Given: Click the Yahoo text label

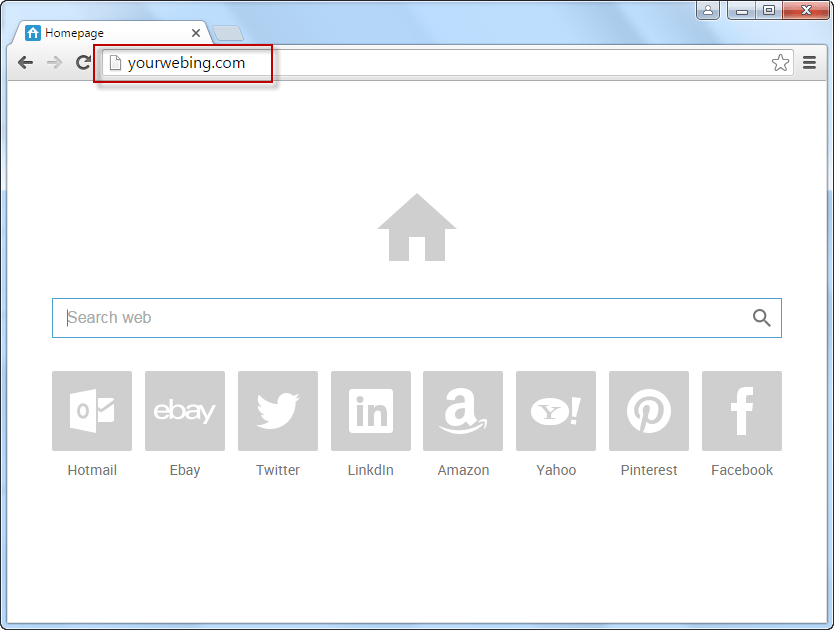Looking at the screenshot, I should [x=556, y=470].
